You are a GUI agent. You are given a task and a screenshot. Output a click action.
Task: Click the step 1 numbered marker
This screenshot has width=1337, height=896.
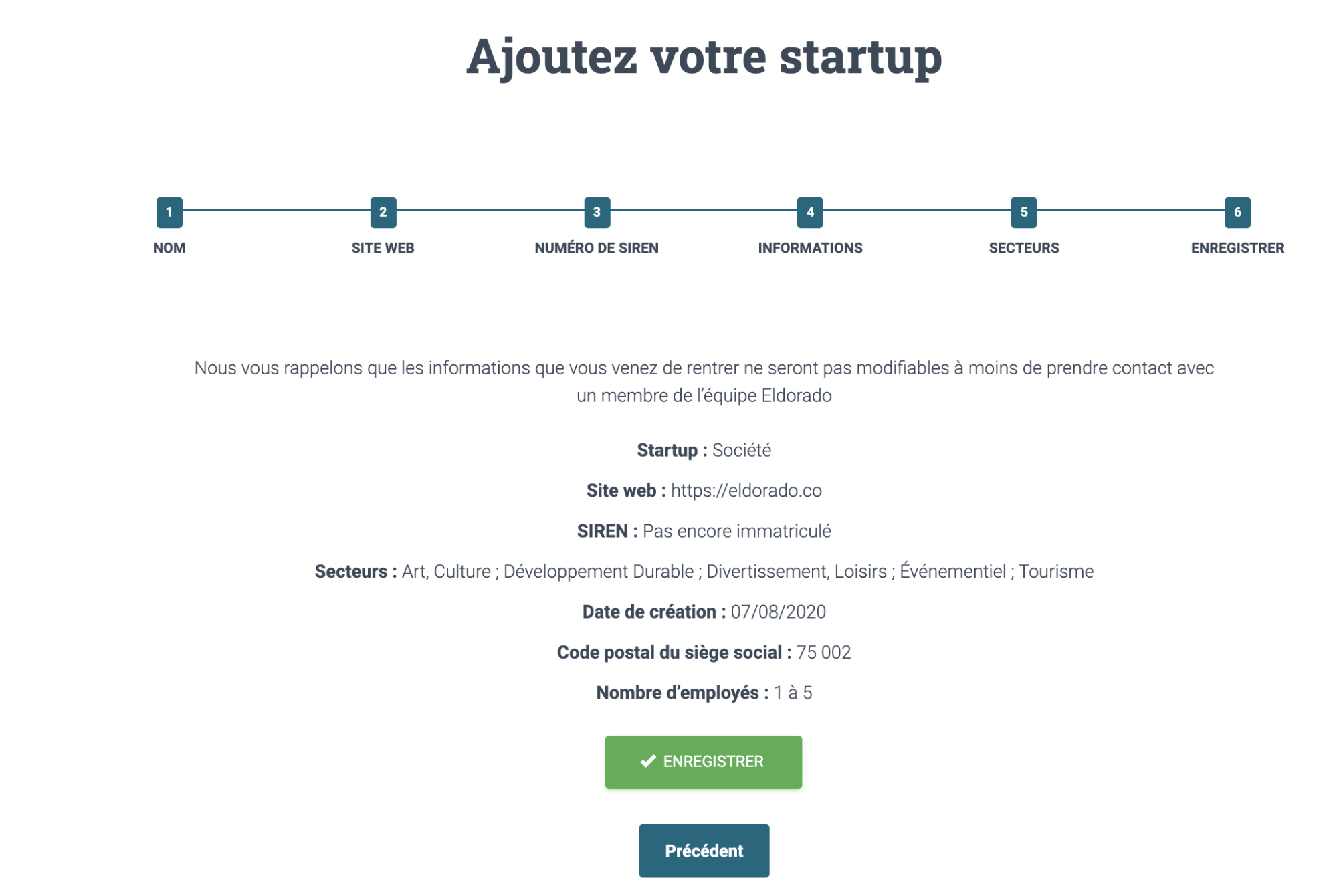[x=169, y=212]
